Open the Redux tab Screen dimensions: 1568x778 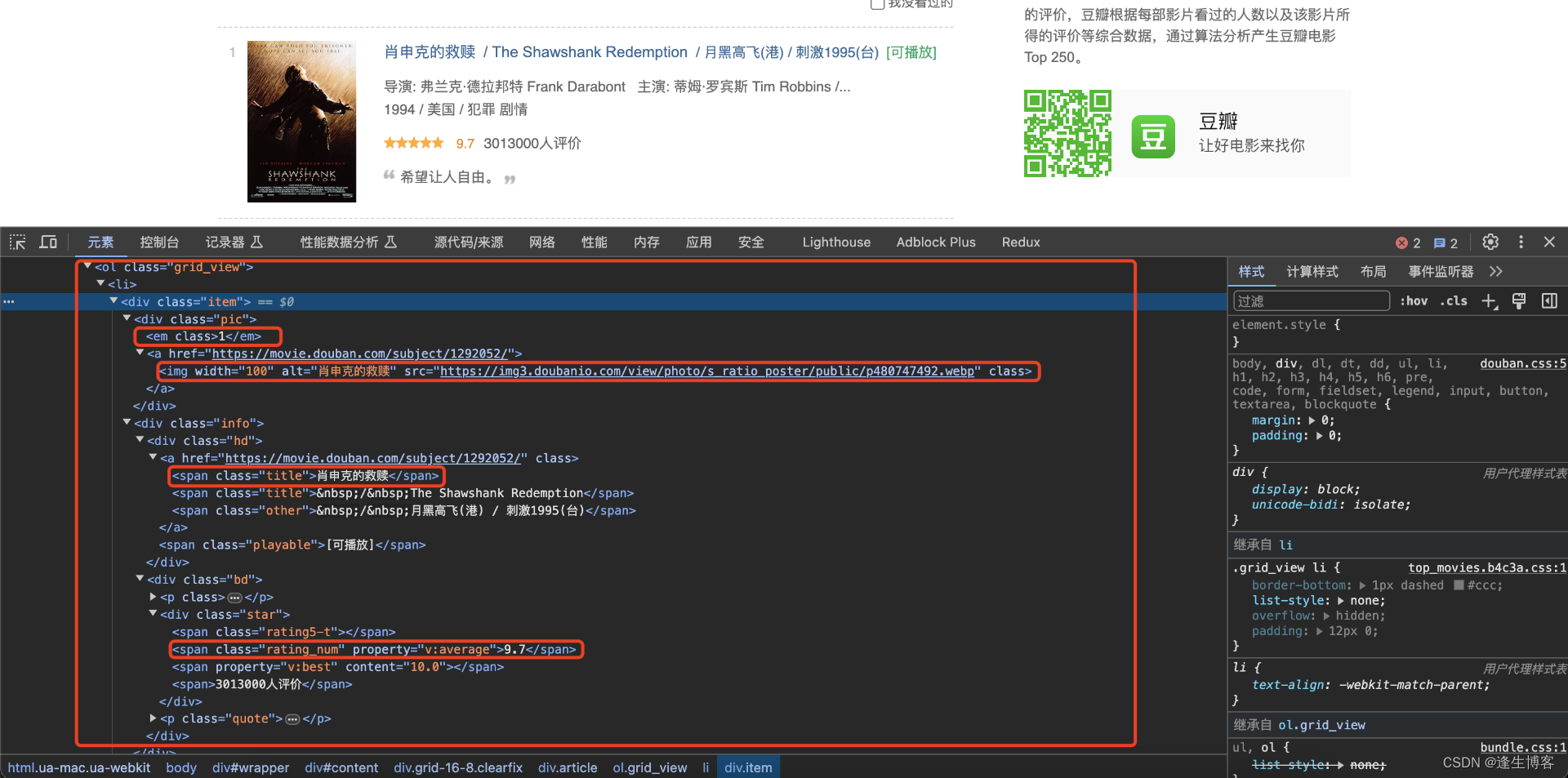coord(1021,242)
